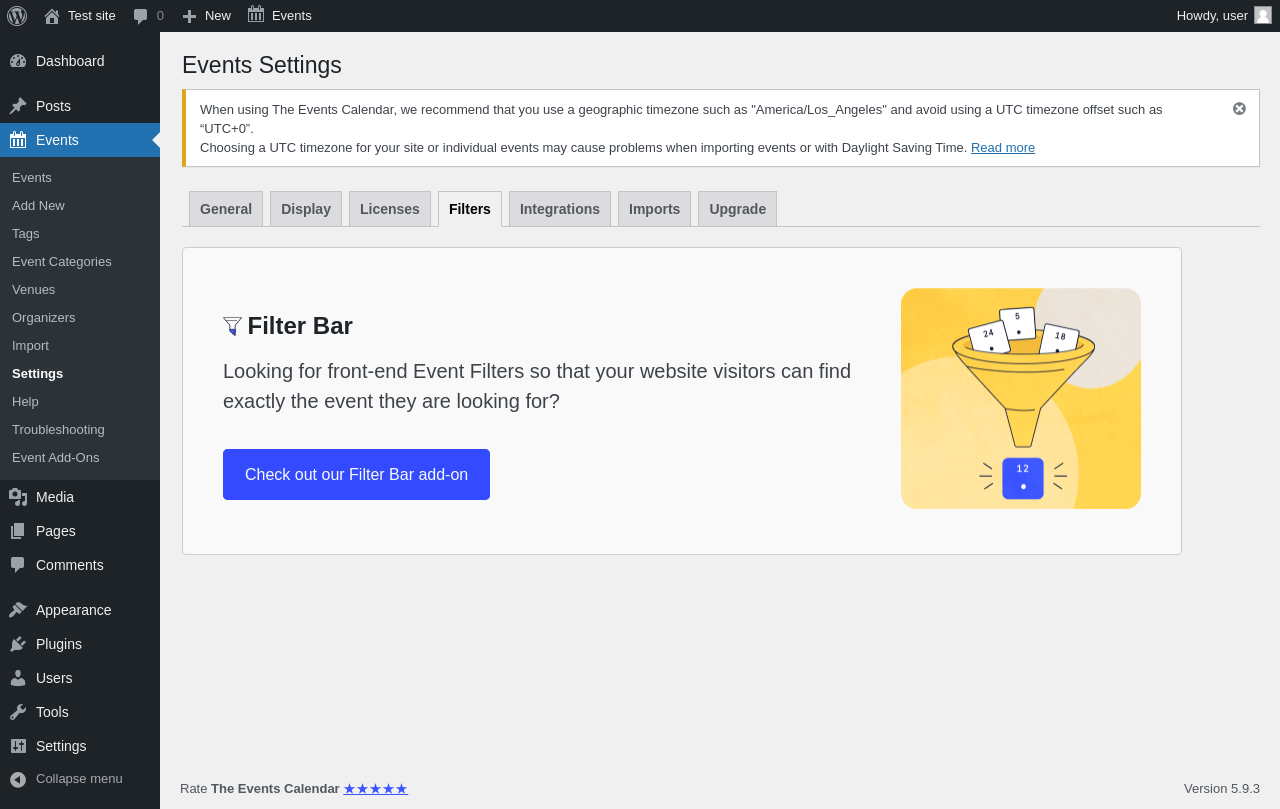
Task: Click the Pages icon in sidebar
Action: 18,531
